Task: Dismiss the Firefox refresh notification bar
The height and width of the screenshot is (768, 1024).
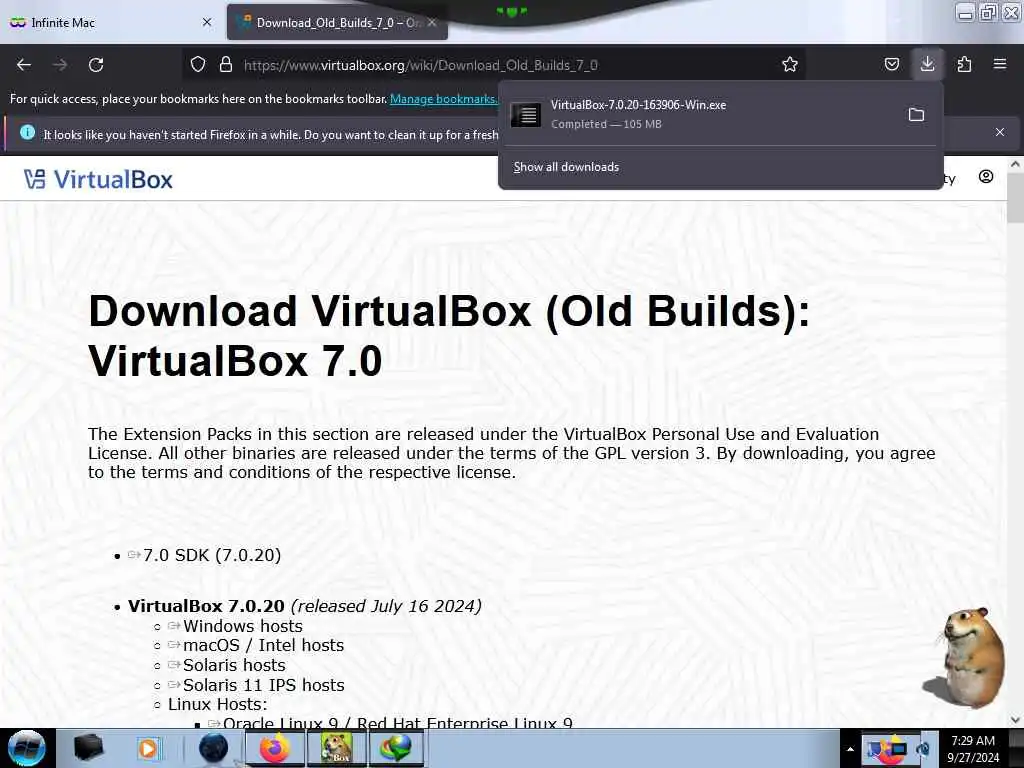Action: [x=1000, y=132]
